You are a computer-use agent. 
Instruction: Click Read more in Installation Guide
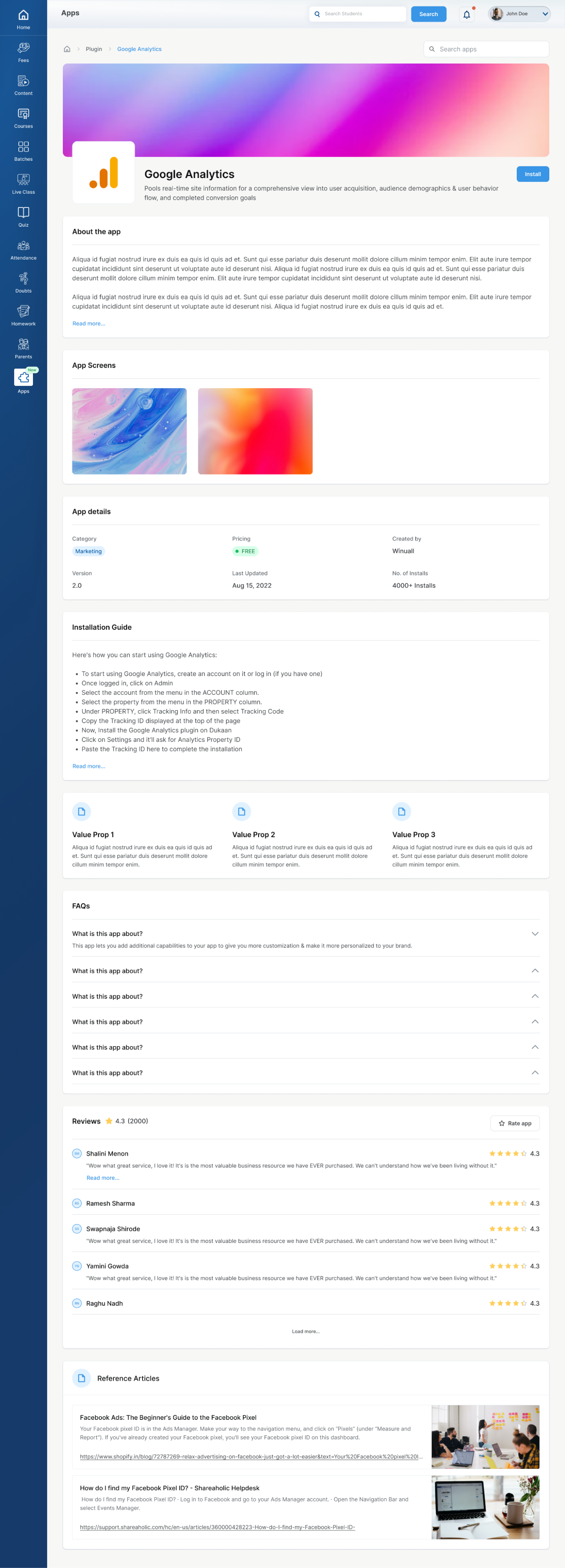[89, 766]
